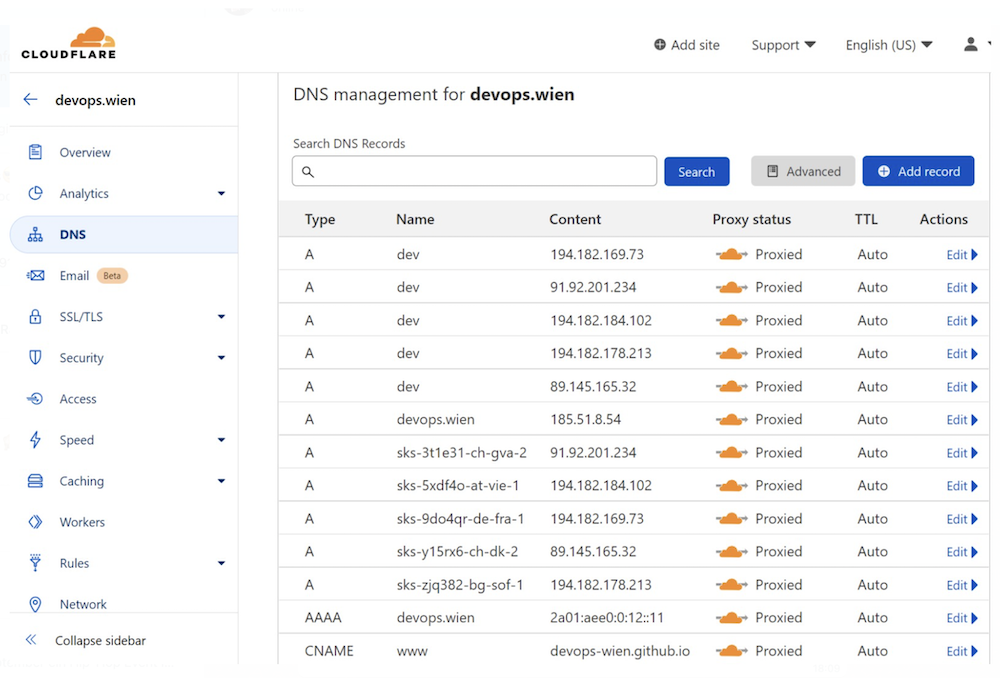Toggle proxy cloud for sks-3t1e31-ch-gva-2
1000x678 pixels.
(732, 453)
